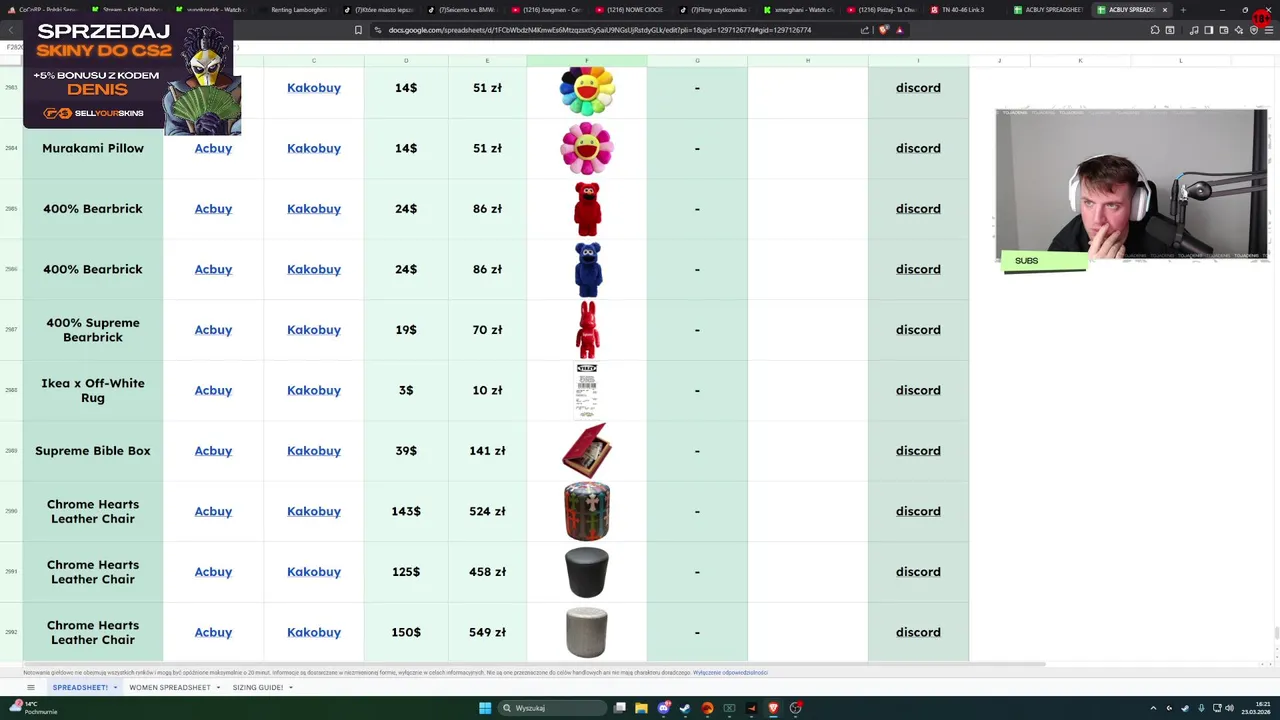
Task: Open Task View on the taskbar
Action: pyautogui.click(x=620, y=708)
